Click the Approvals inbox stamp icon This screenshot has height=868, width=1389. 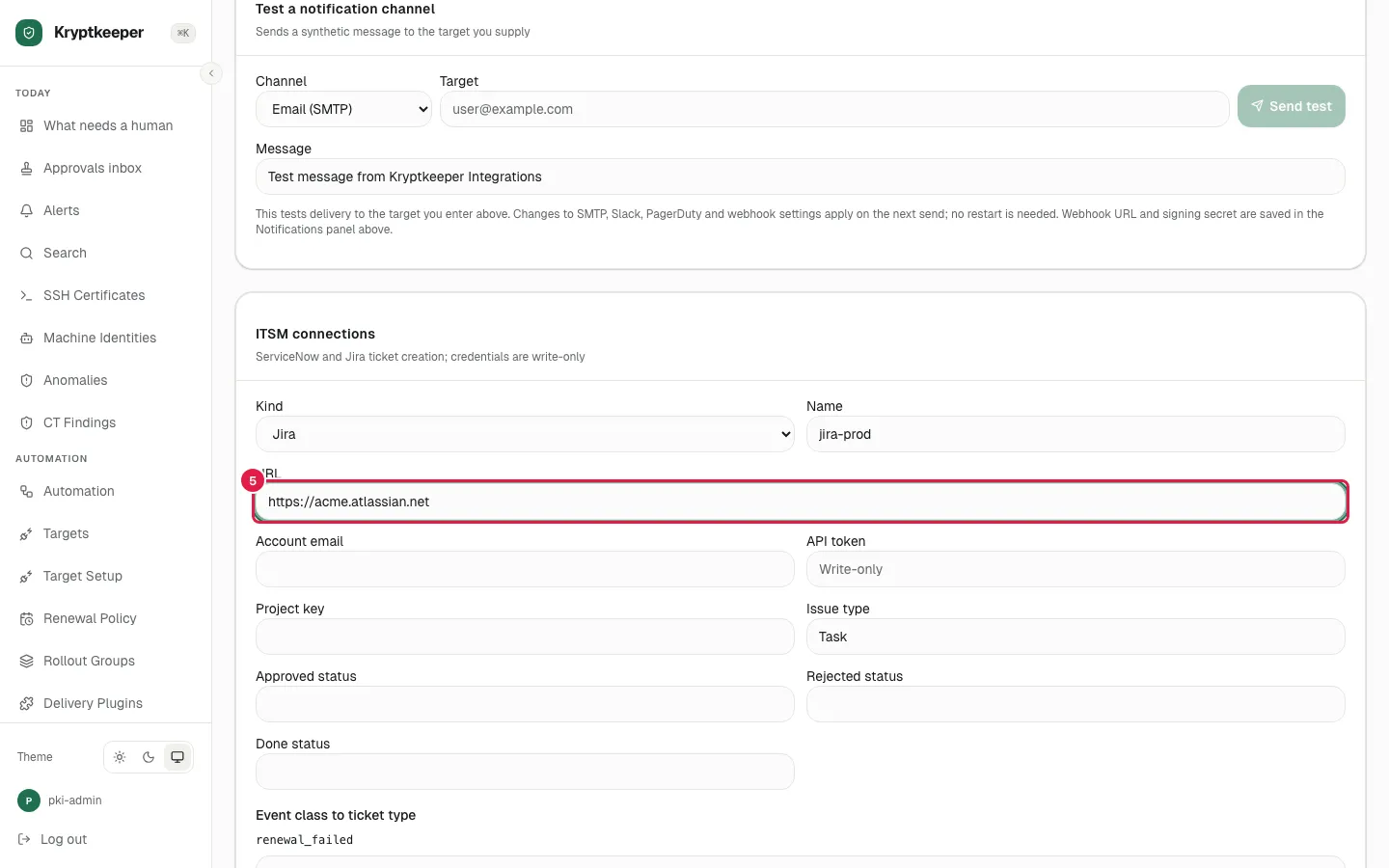pos(26,169)
